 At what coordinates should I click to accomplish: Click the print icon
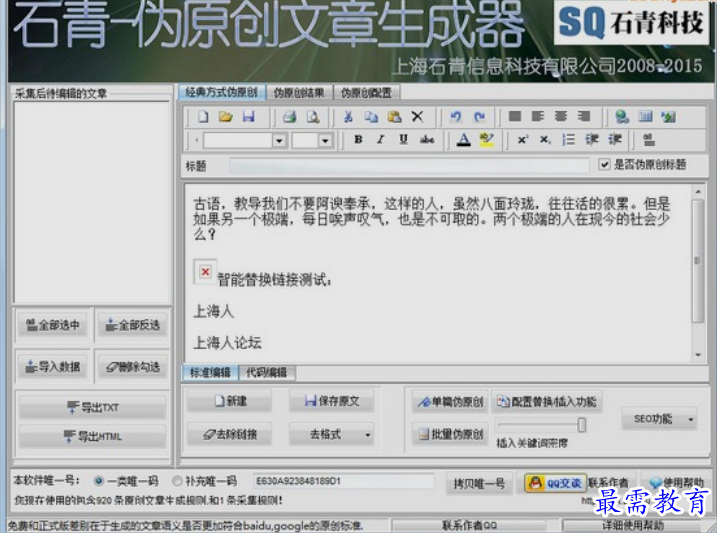click(x=289, y=117)
